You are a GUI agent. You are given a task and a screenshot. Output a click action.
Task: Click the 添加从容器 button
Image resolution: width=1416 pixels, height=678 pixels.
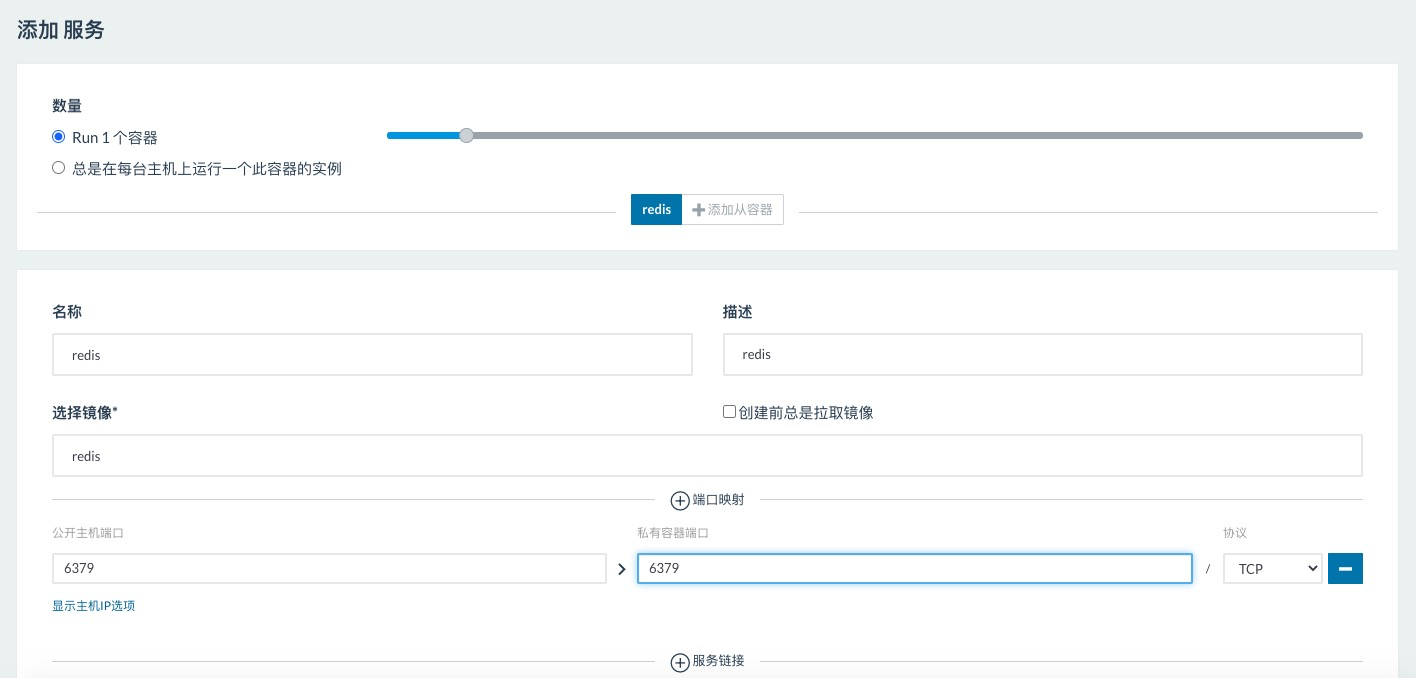[x=733, y=209]
